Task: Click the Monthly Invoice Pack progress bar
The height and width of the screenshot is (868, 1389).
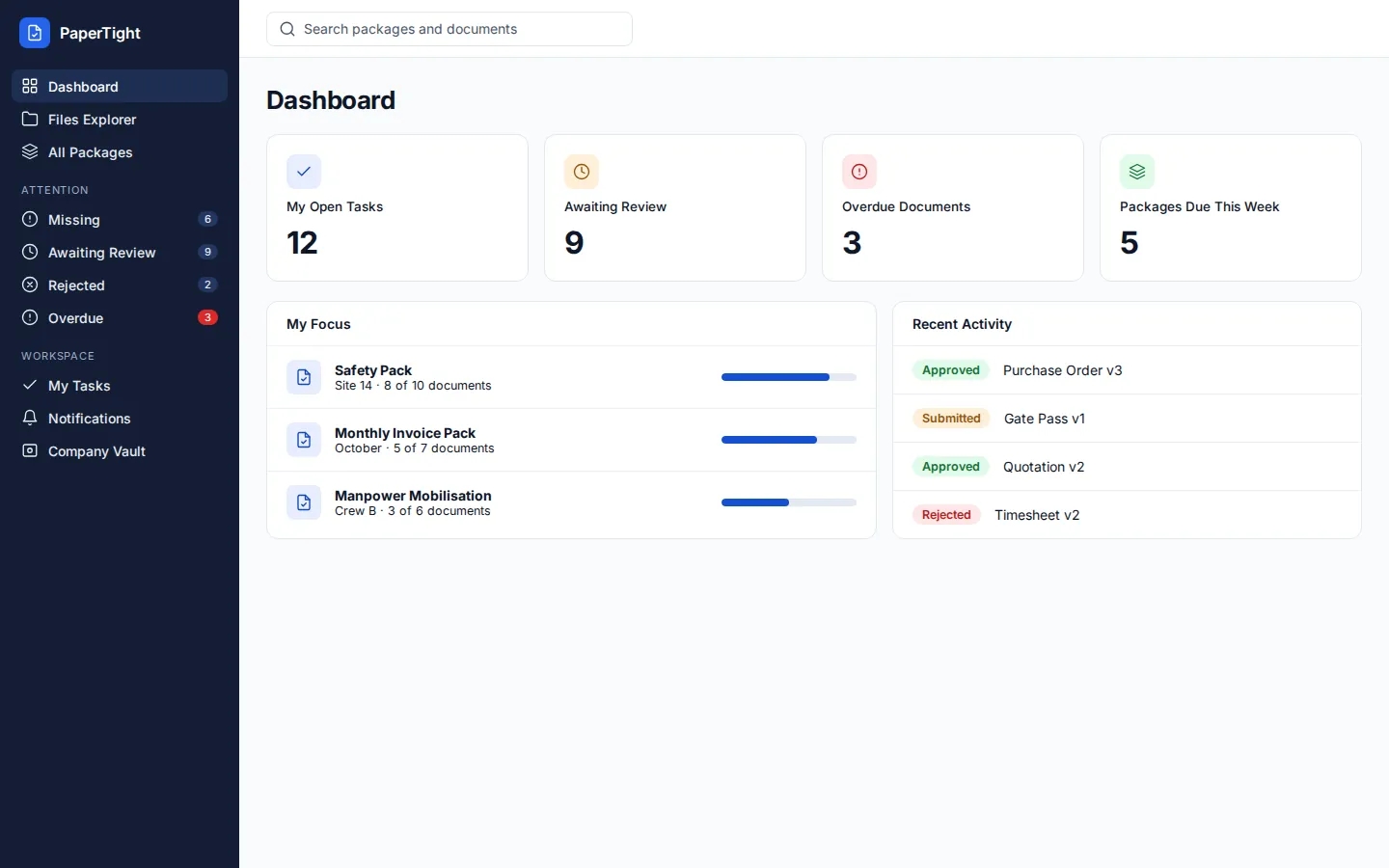Action: (789, 440)
